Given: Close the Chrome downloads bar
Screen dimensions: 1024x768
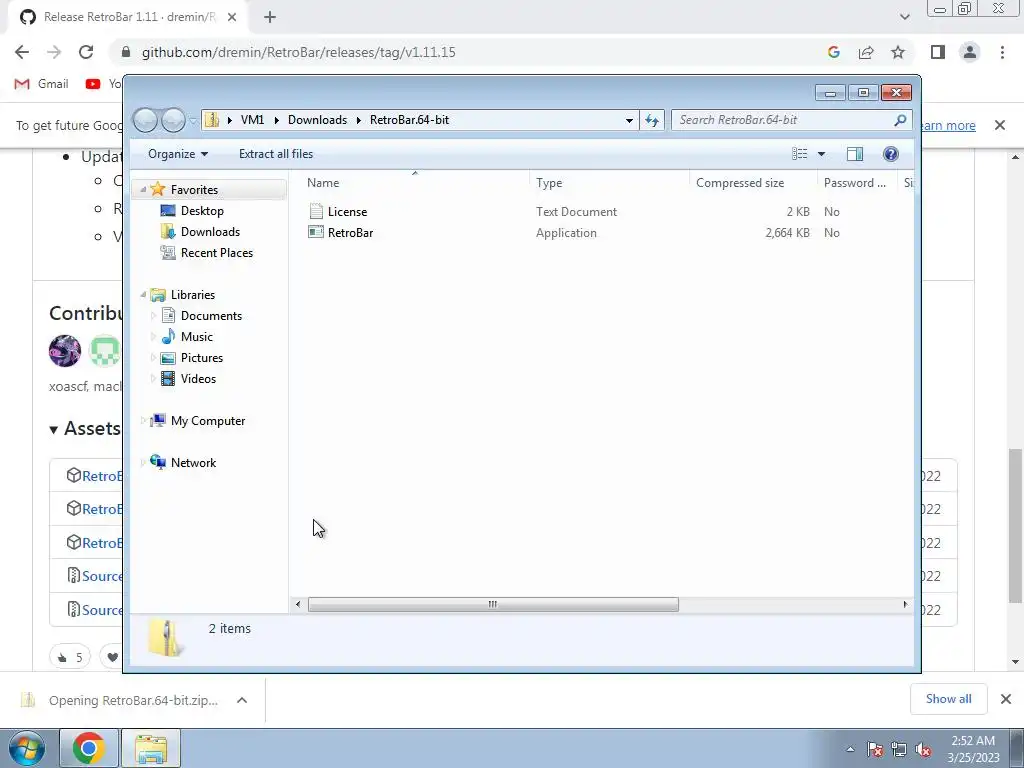Looking at the screenshot, I should pyautogui.click(x=1006, y=699).
